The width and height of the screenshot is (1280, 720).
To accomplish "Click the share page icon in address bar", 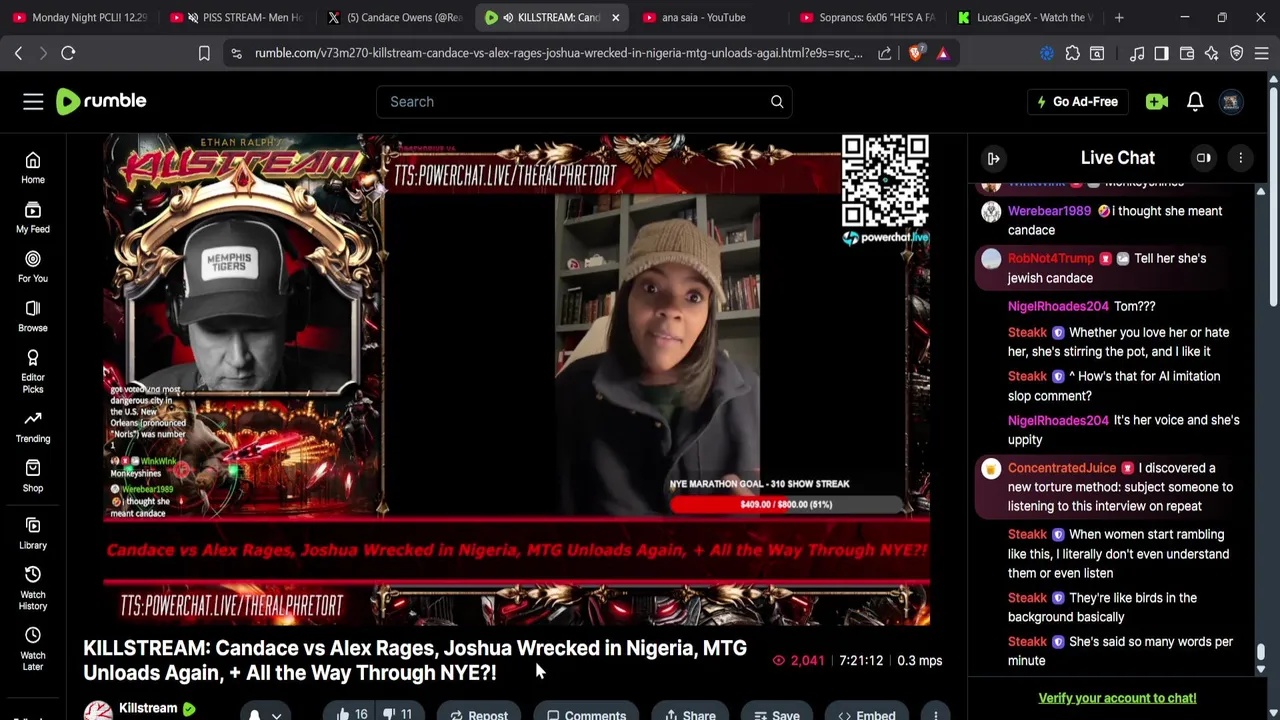I will coord(885,53).
